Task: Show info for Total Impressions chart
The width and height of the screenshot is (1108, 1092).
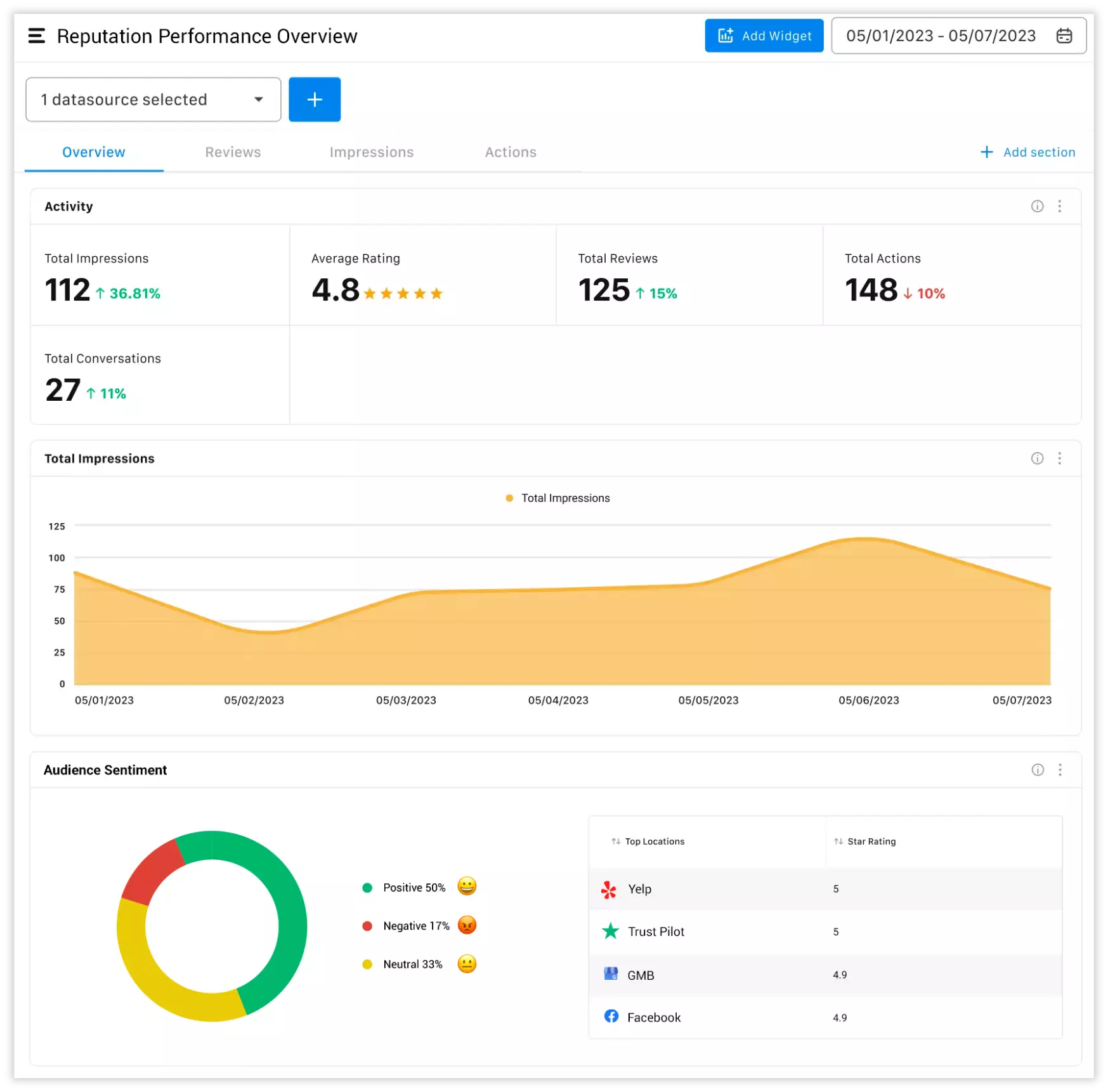Action: (1037, 458)
